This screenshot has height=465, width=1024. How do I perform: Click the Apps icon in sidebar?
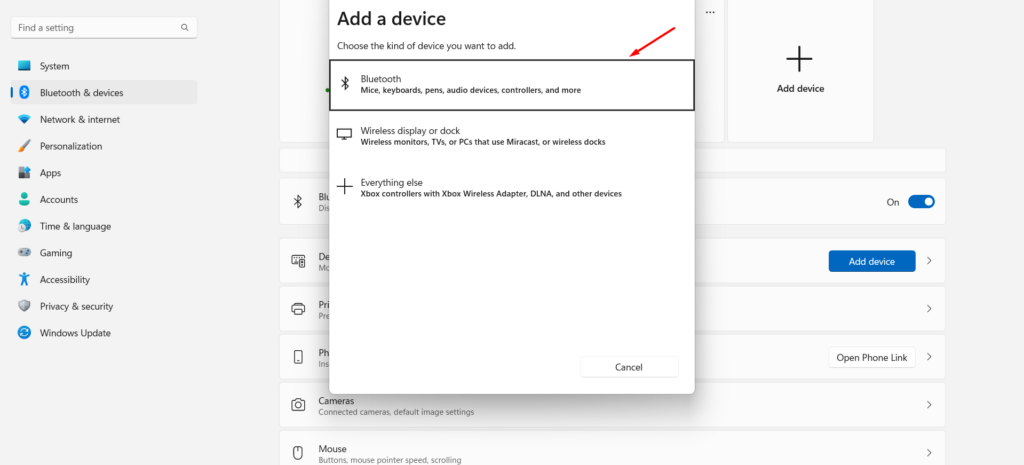[24, 173]
